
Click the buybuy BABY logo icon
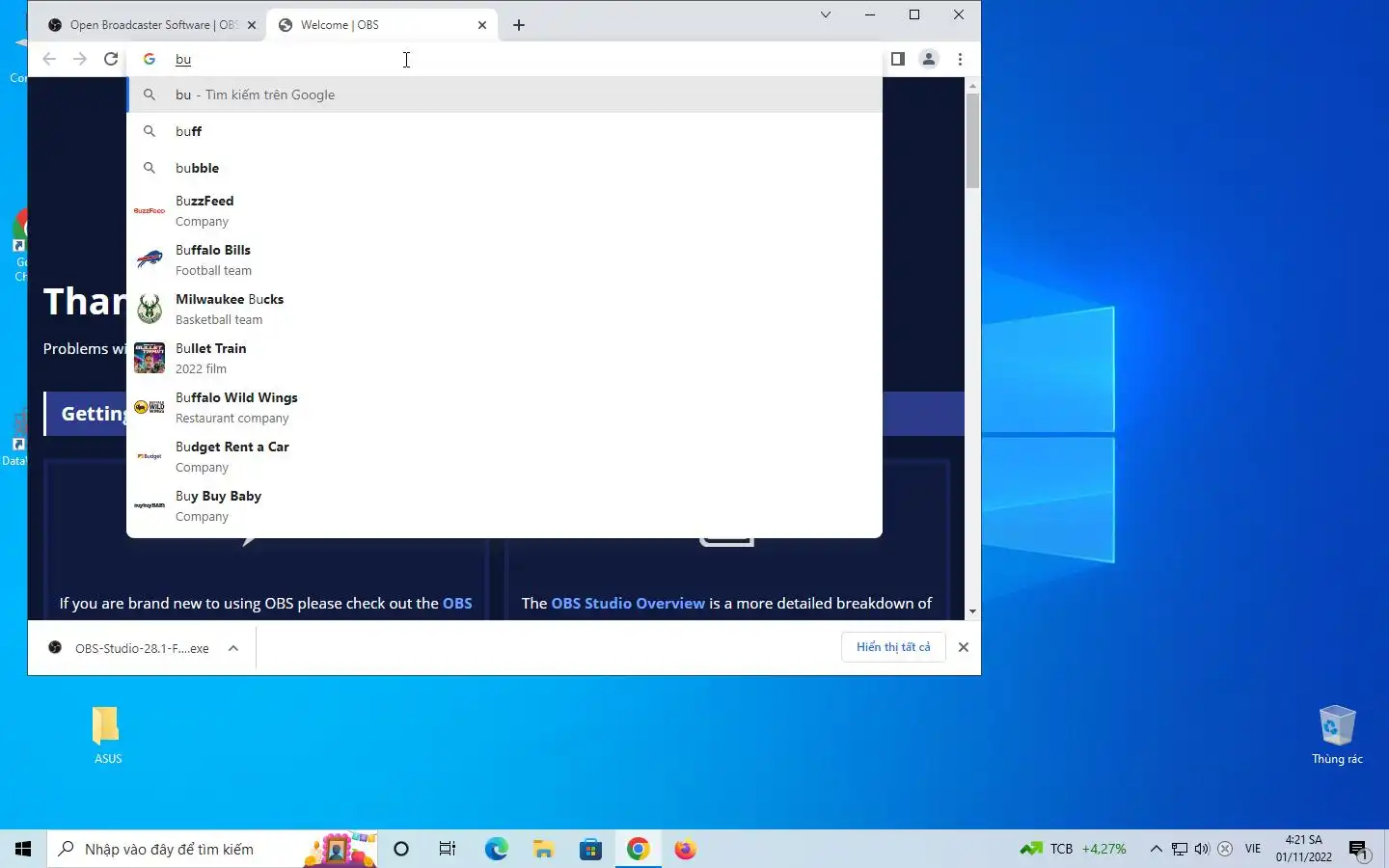(x=150, y=505)
